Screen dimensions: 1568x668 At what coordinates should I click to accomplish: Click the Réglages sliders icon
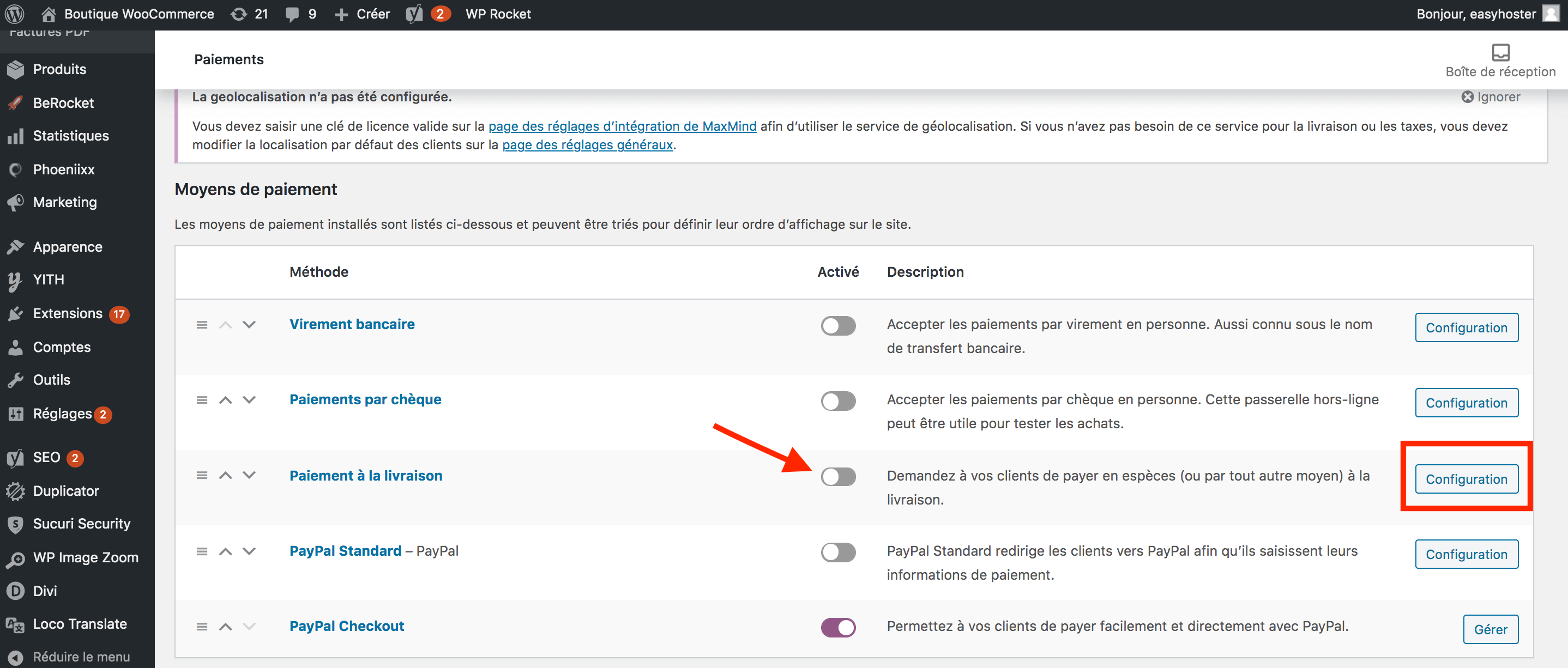click(x=16, y=414)
